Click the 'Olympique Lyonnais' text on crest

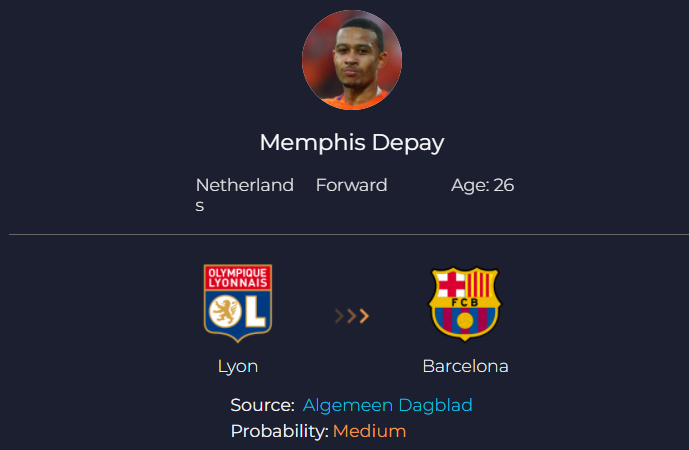point(238,277)
